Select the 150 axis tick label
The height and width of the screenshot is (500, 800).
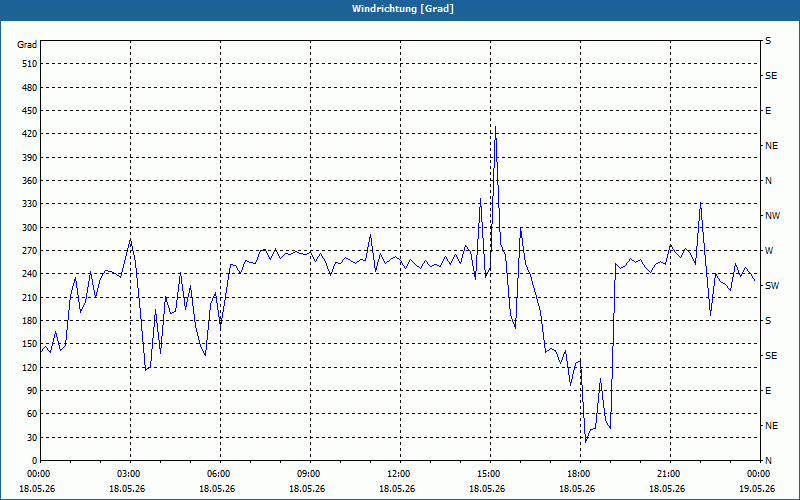(x=30, y=344)
